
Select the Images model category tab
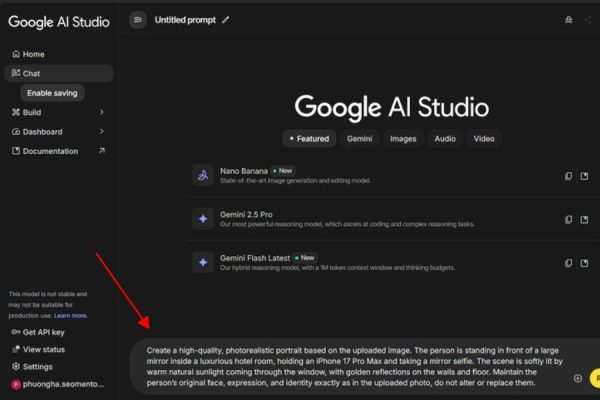(403, 139)
